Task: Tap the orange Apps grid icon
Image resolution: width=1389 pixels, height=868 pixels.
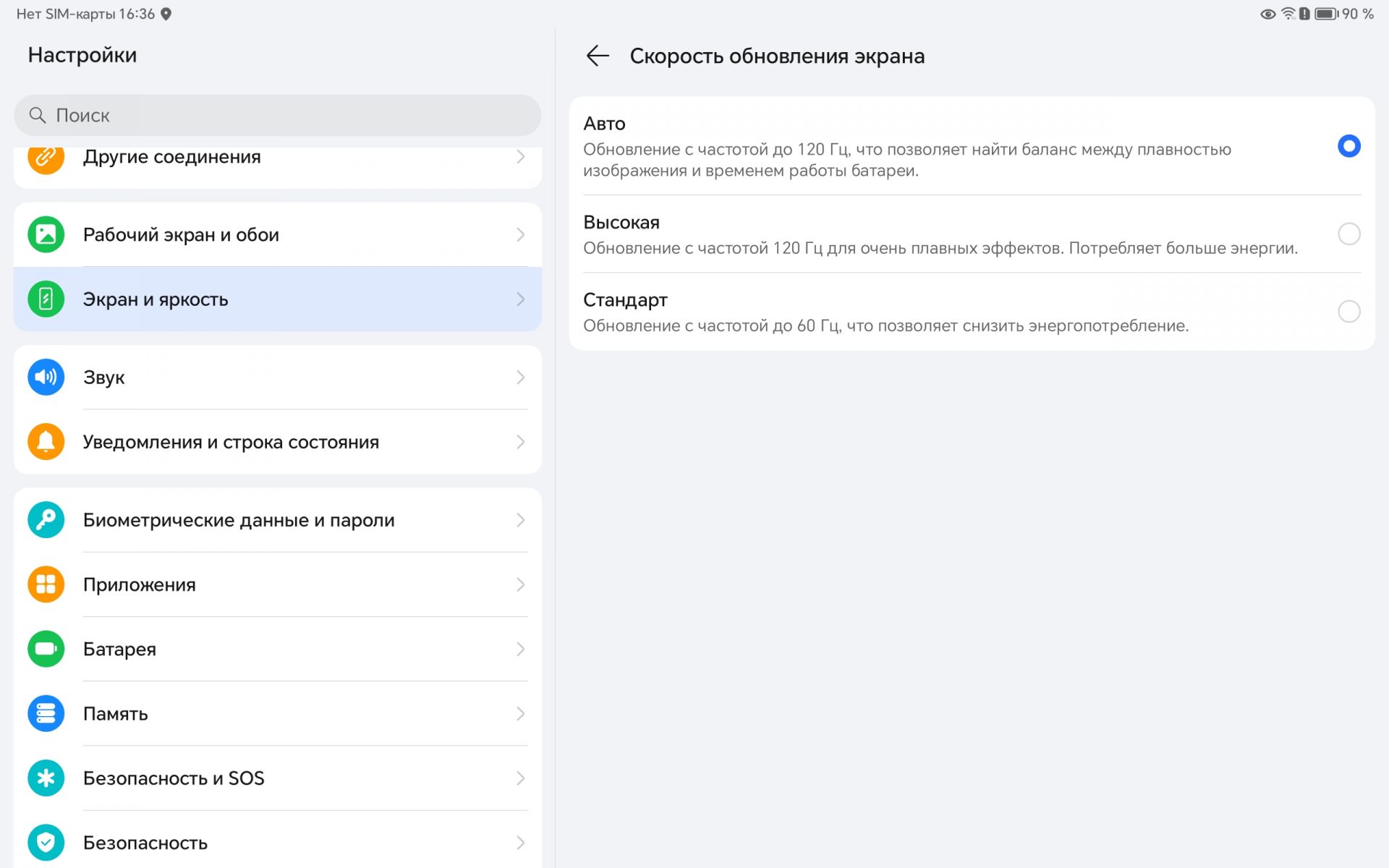Action: (x=46, y=584)
